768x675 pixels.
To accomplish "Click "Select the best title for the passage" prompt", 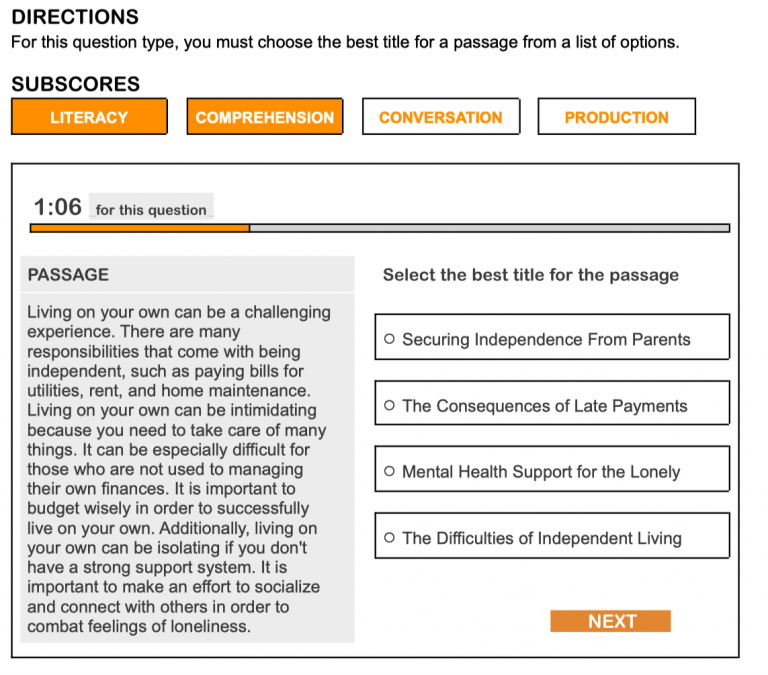I will pyautogui.click(x=530, y=275).
